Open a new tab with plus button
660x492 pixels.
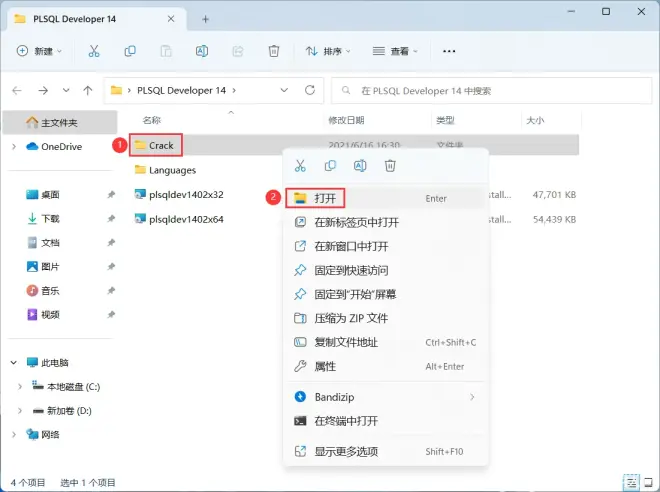tap(205, 19)
